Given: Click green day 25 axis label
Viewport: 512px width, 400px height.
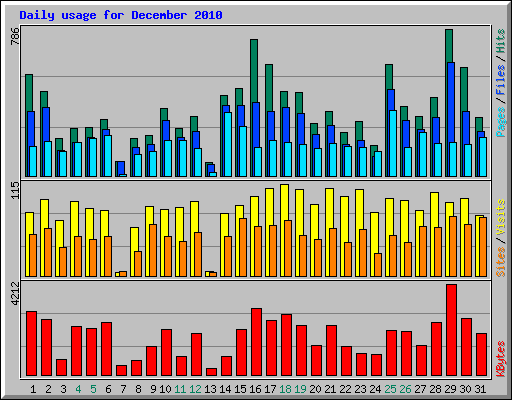Looking at the screenshot, I should coord(390,389).
